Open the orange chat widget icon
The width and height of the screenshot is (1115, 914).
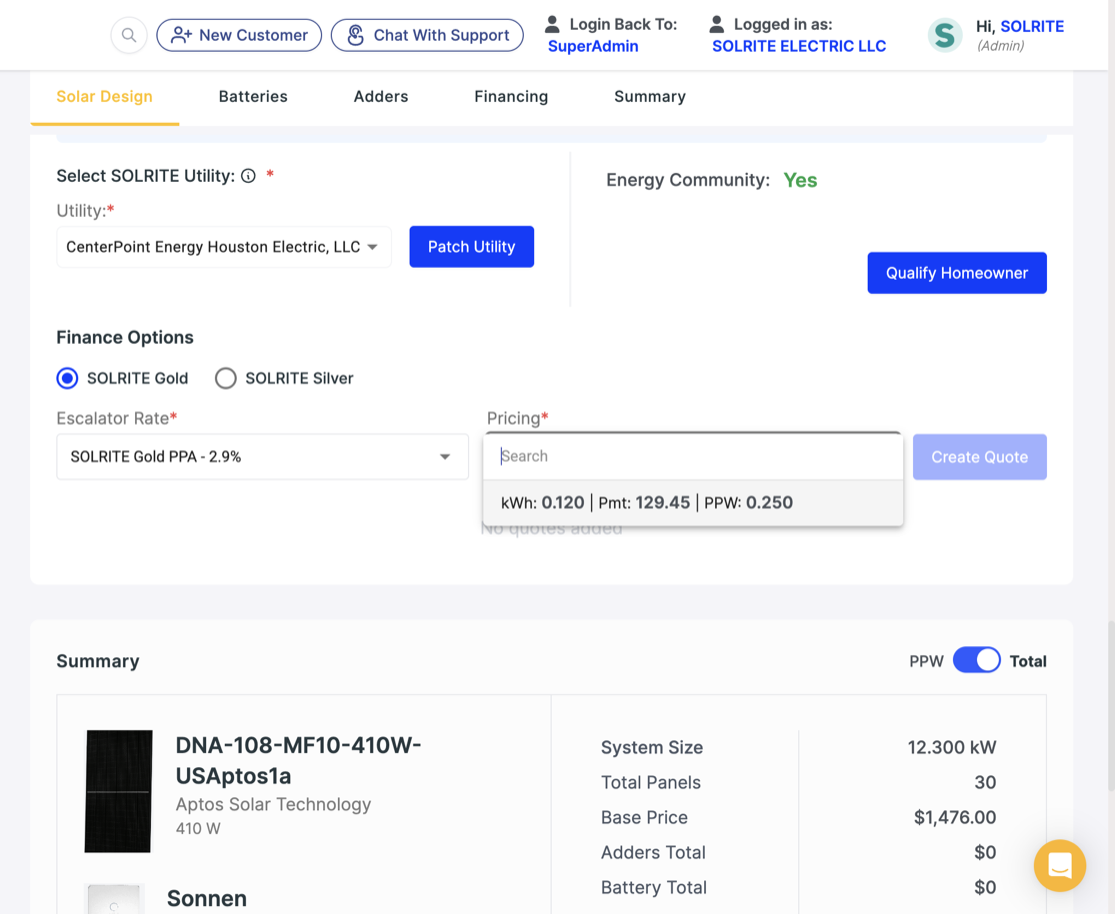coord(1060,866)
